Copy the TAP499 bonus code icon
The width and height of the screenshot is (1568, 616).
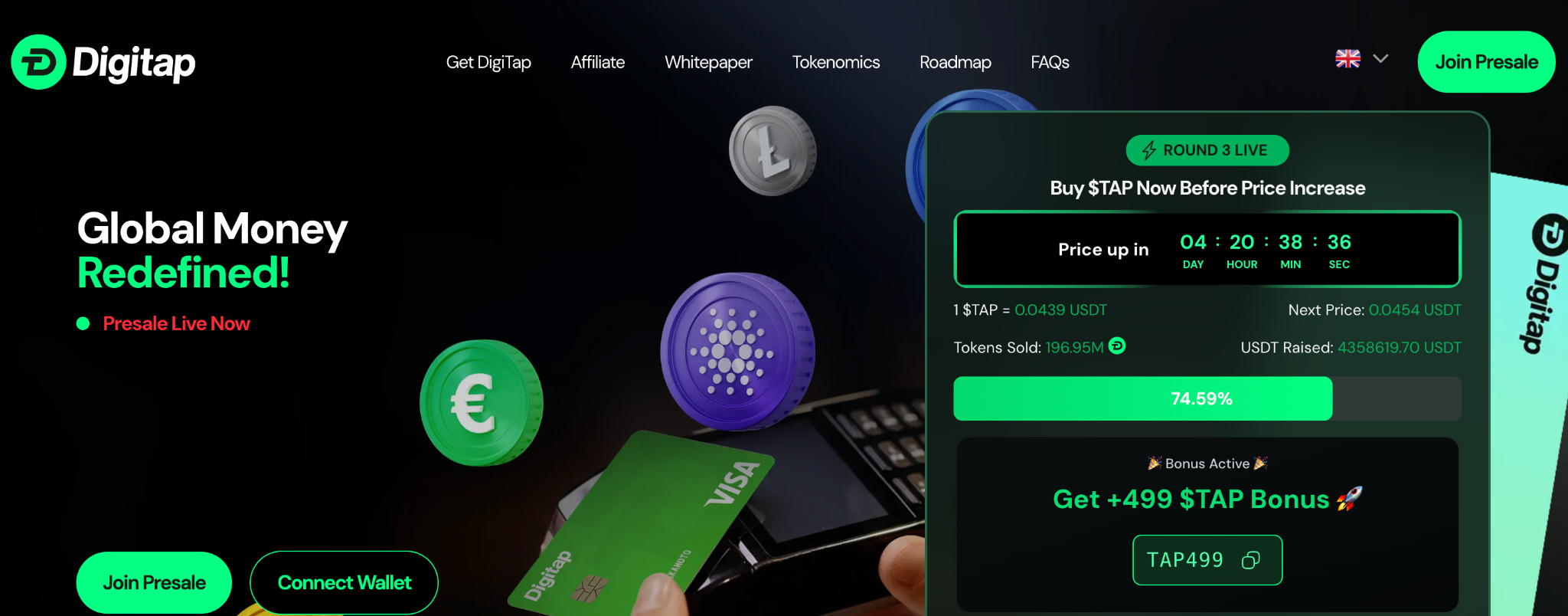tap(1250, 560)
